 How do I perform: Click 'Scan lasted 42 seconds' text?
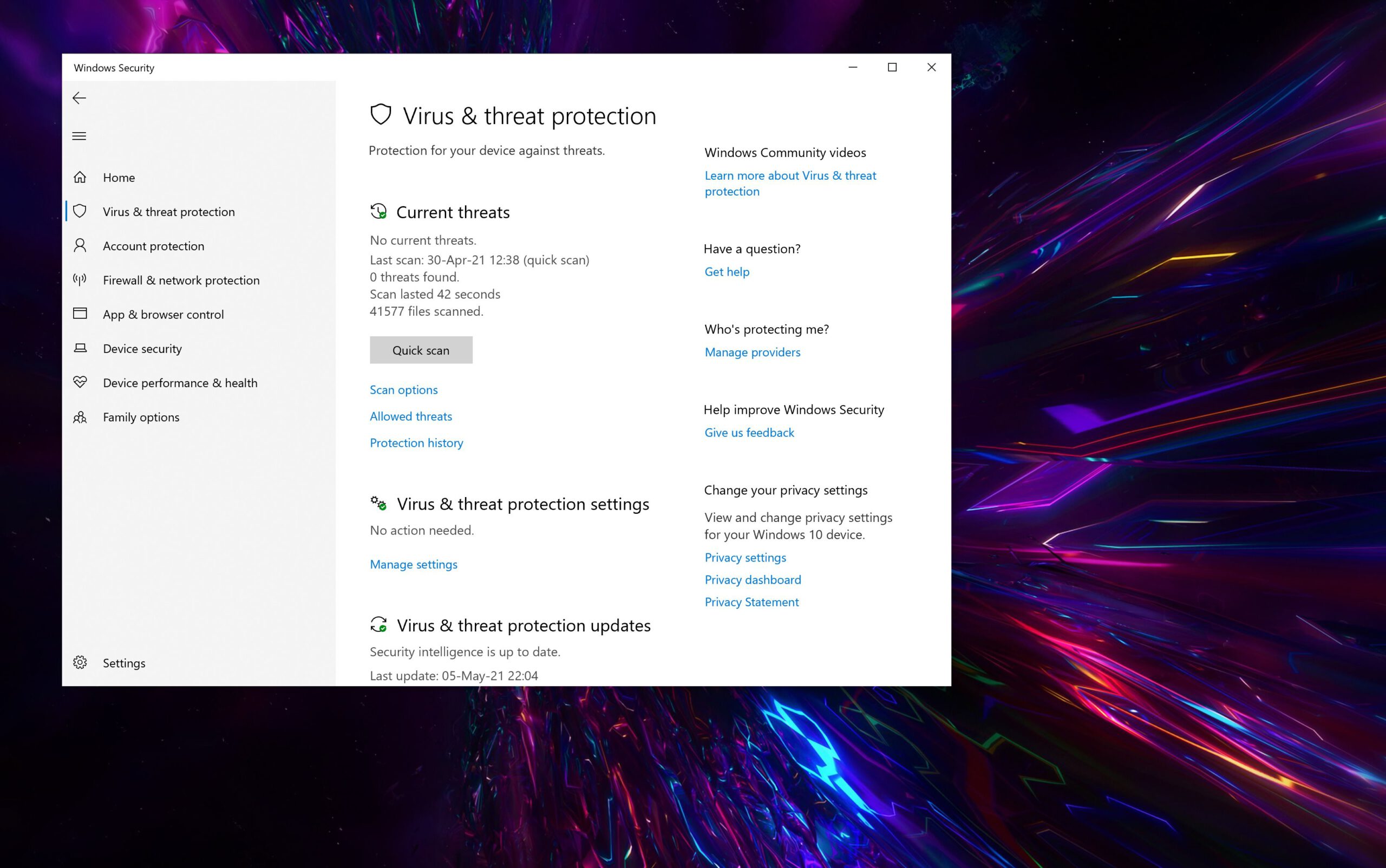[435, 294]
